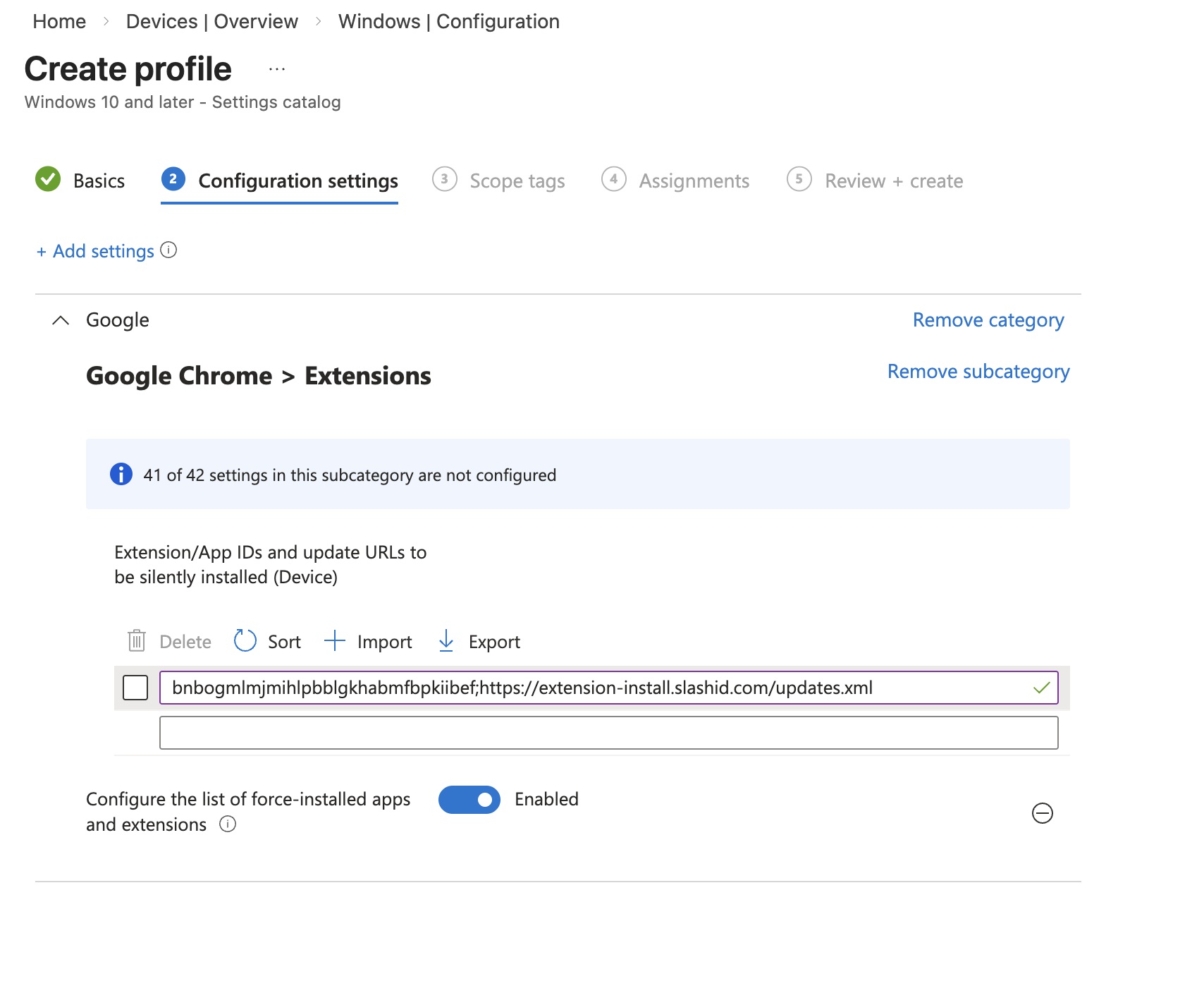
Task: Disable the force-installed apps toggle
Action: (x=469, y=800)
